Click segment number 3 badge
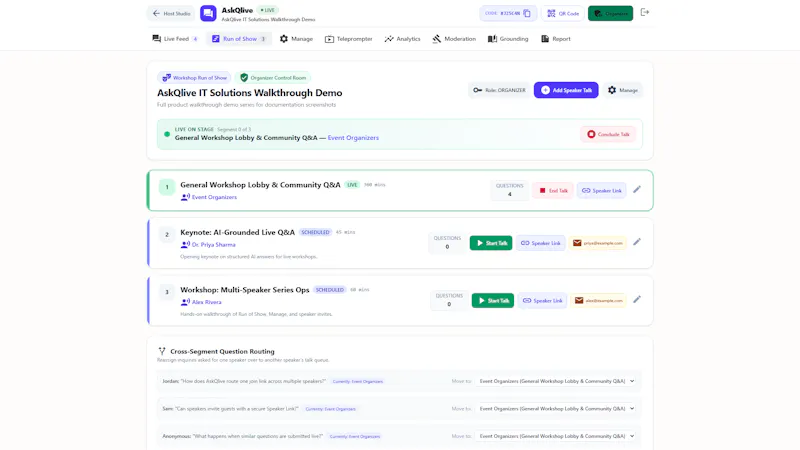This screenshot has width=800, height=450. (x=167, y=292)
